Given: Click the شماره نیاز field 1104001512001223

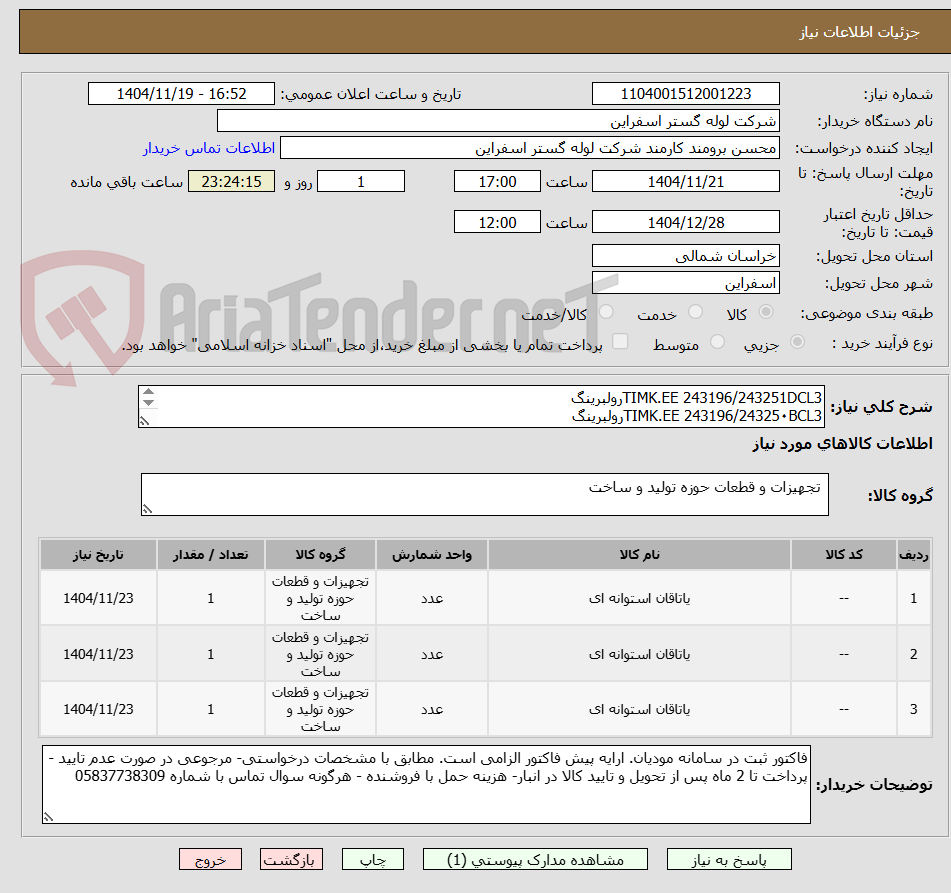Looking at the screenshot, I should click(x=685, y=94).
